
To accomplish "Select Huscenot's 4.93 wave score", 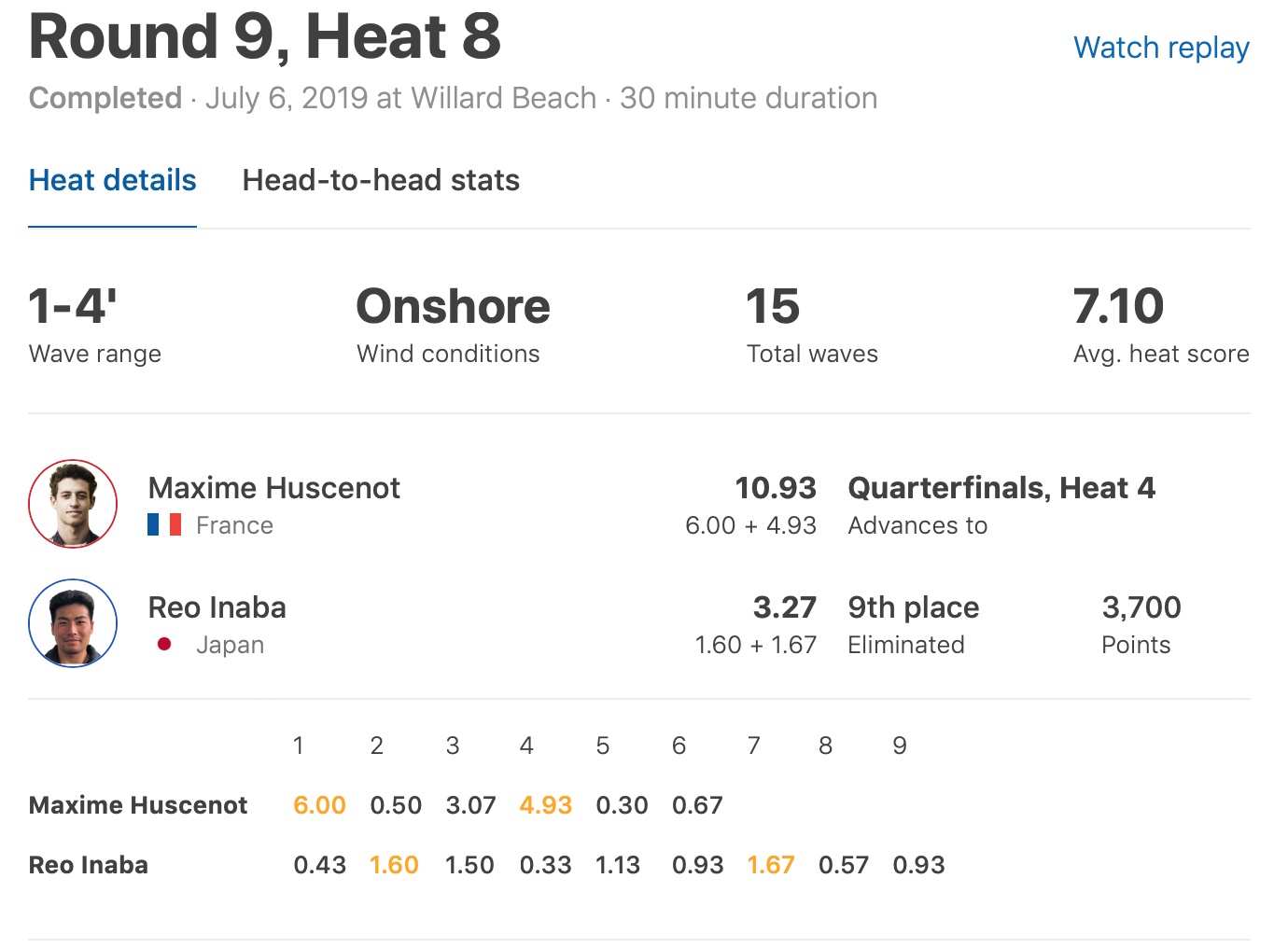I will (x=545, y=805).
